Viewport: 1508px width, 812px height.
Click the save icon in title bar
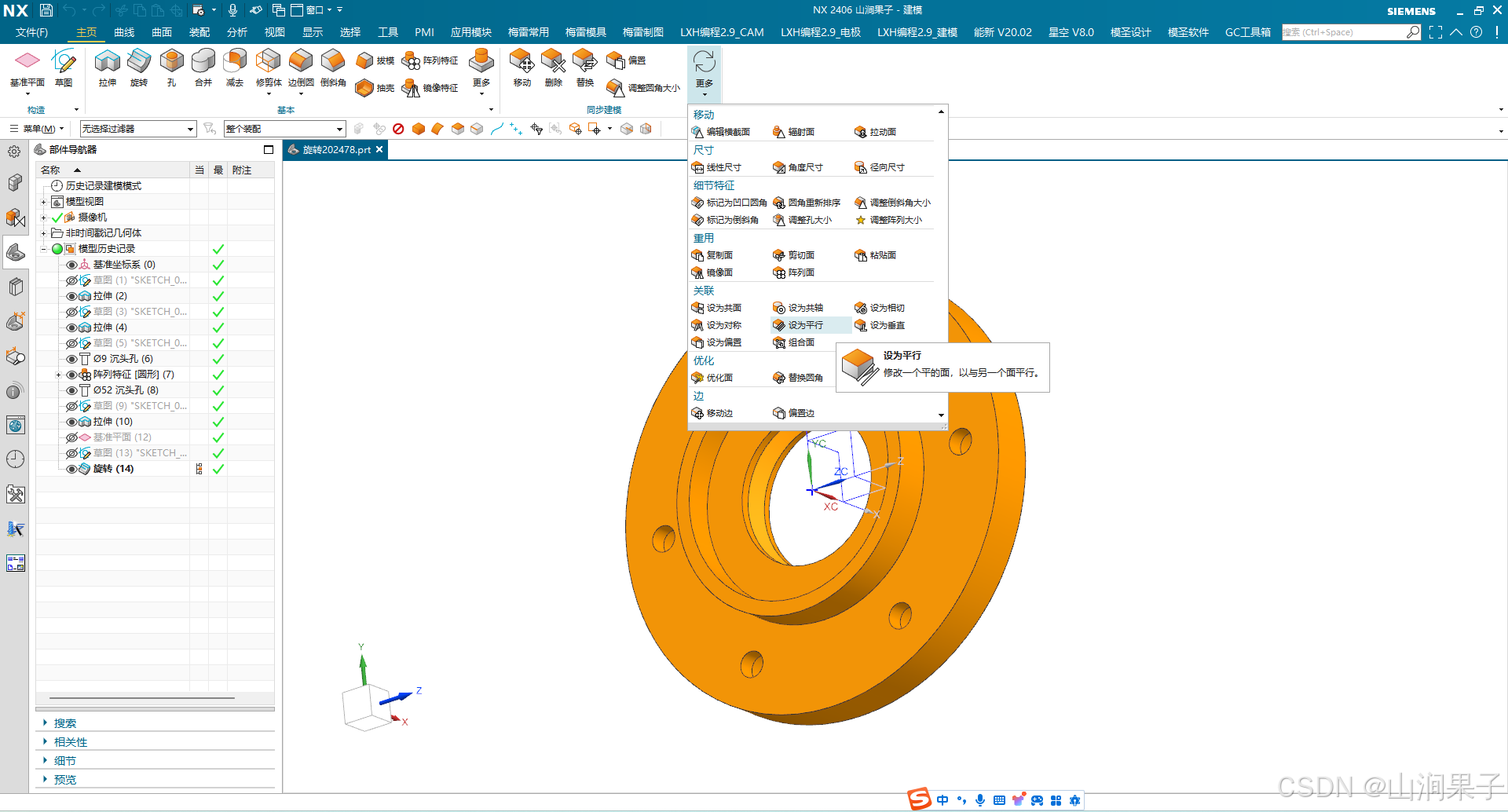(x=46, y=10)
